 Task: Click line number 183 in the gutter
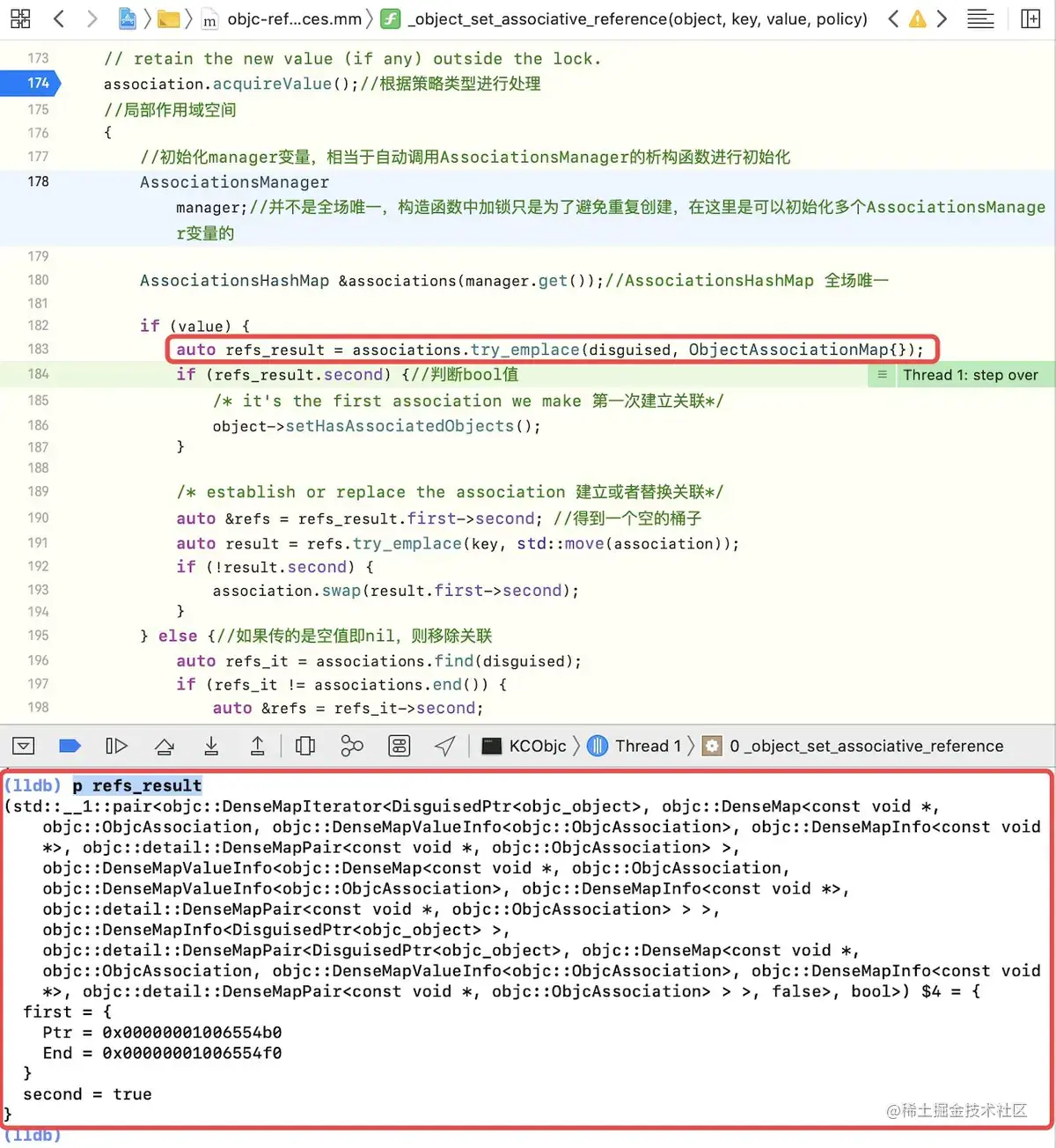tap(38, 349)
